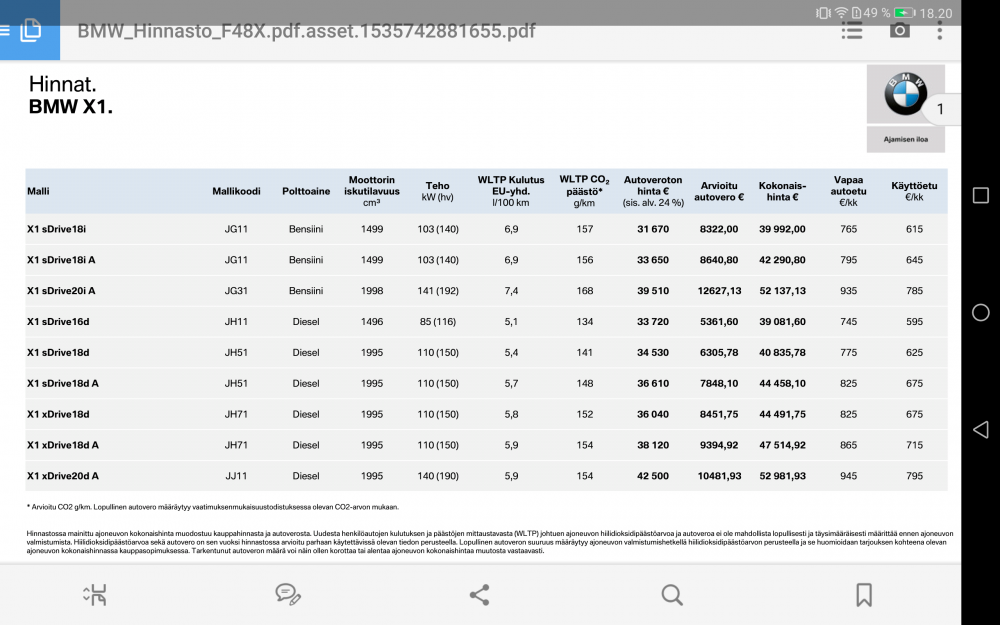Select CO2 emission value 168
This screenshot has height=625, width=1000.
click(x=585, y=291)
